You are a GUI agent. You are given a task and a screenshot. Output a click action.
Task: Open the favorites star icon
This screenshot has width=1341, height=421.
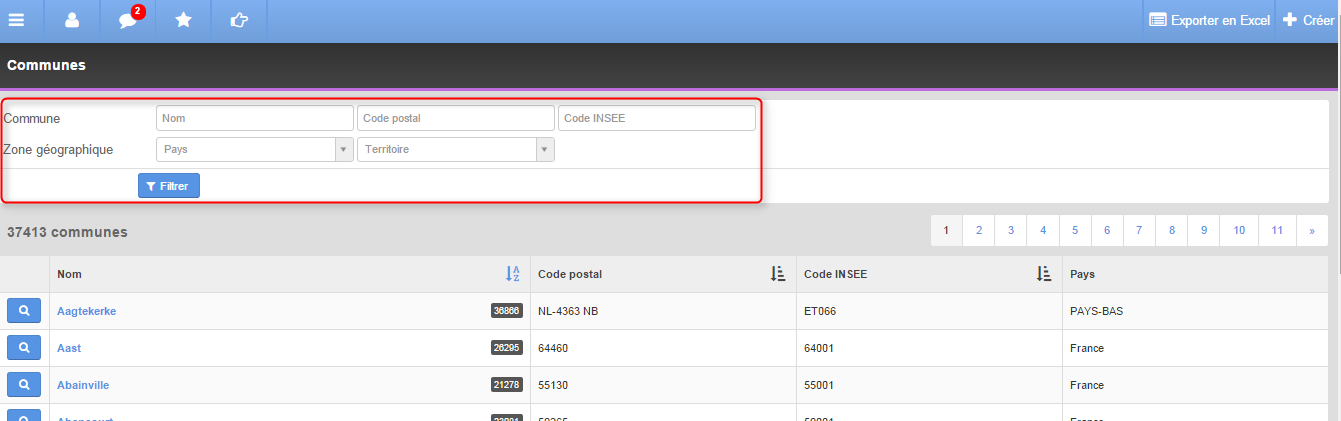click(184, 20)
